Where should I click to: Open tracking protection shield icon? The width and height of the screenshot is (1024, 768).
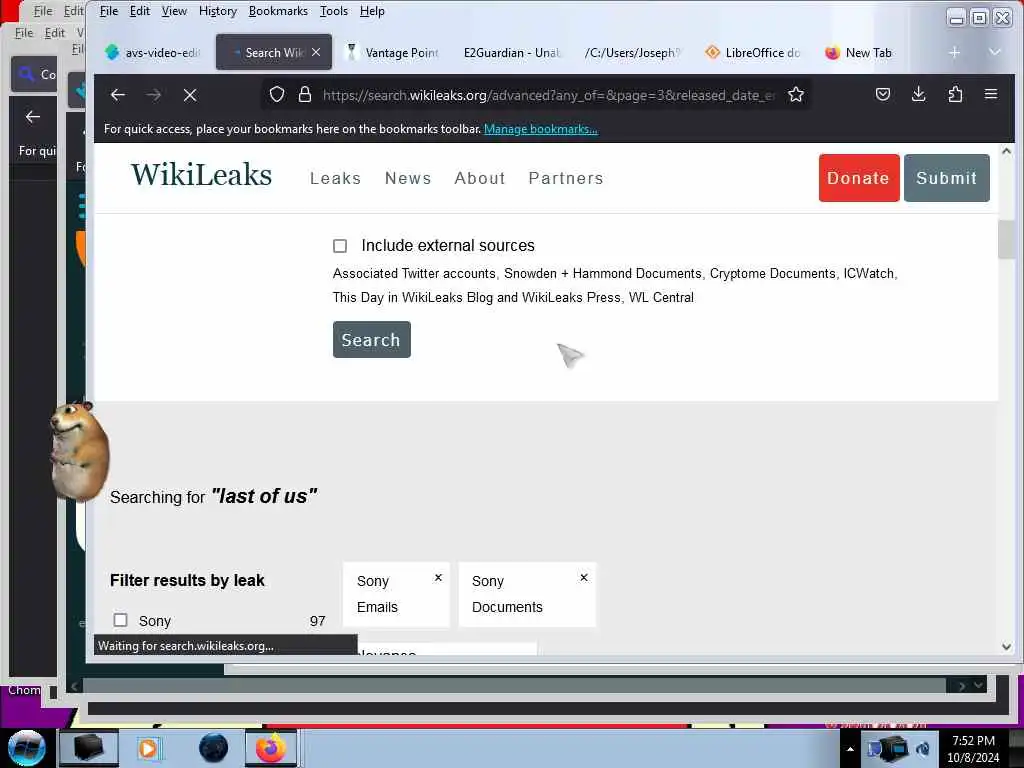[x=277, y=95]
